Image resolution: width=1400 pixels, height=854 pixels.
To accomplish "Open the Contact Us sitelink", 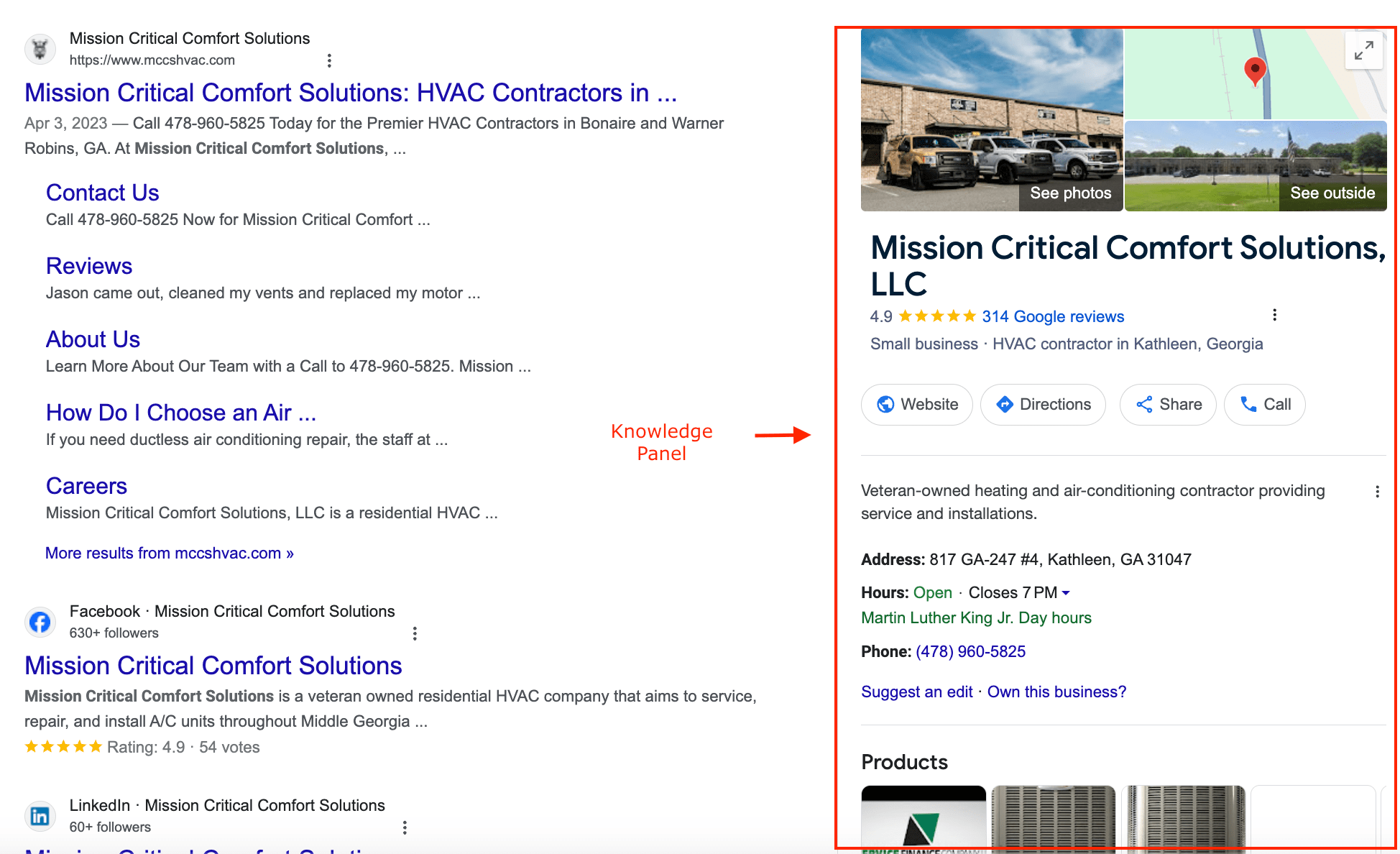I will click(x=103, y=193).
